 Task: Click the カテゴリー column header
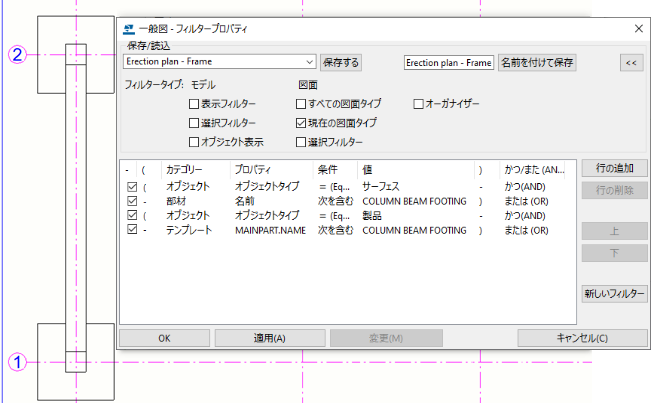point(184,168)
